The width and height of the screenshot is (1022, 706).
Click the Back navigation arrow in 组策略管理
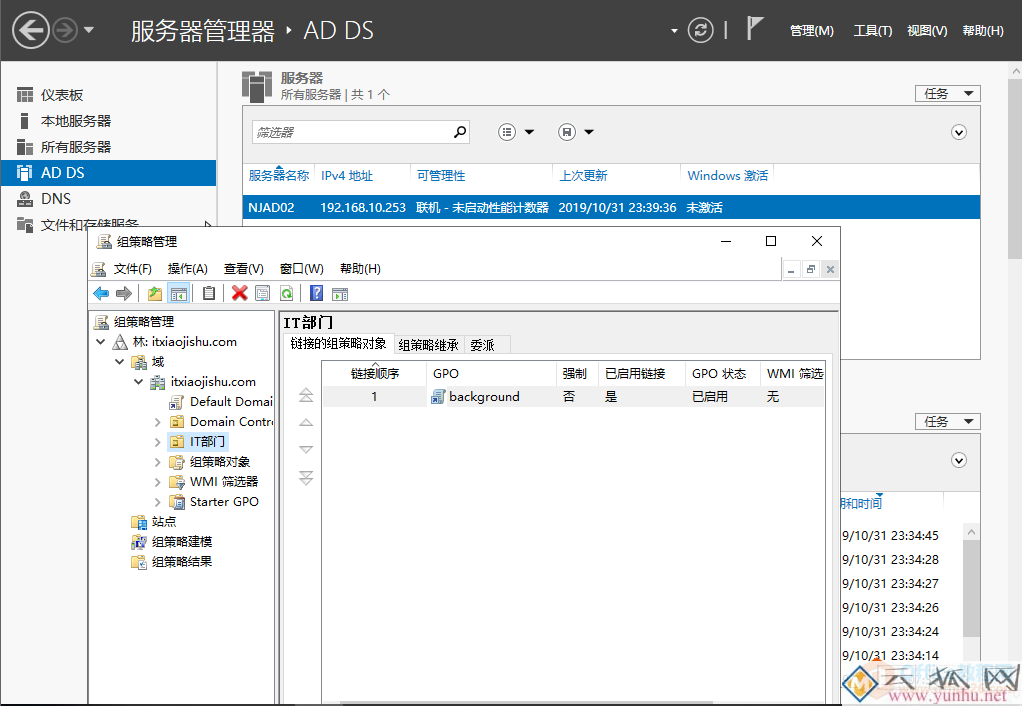pos(100,292)
